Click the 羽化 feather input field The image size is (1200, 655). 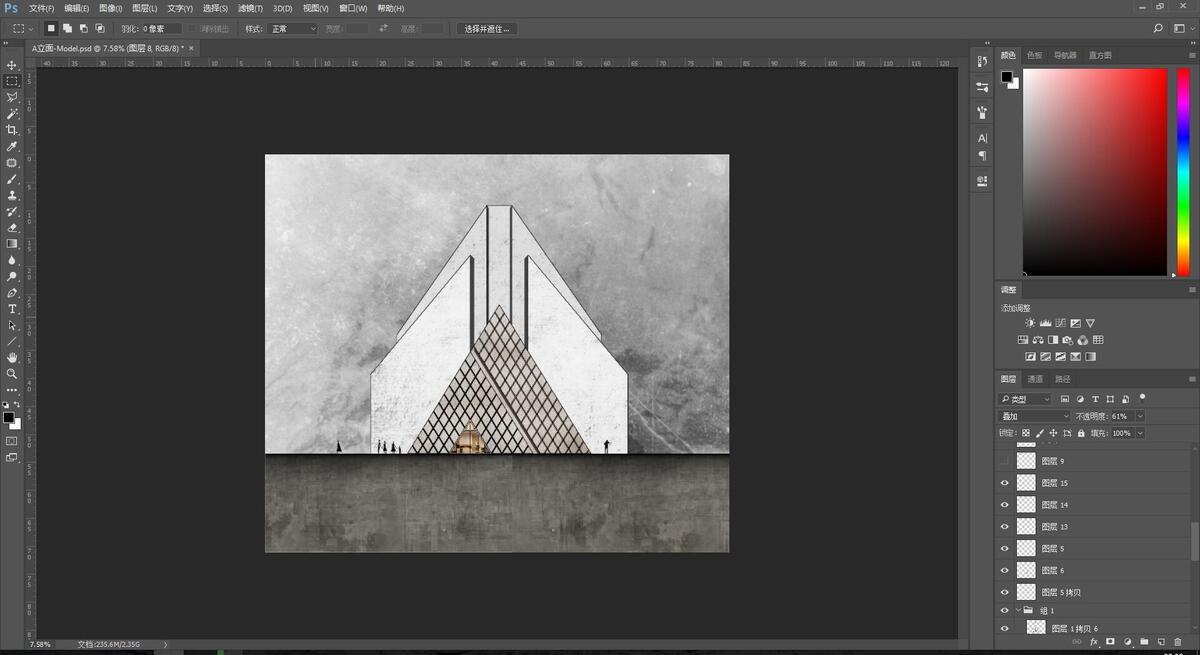click(162, 29)
